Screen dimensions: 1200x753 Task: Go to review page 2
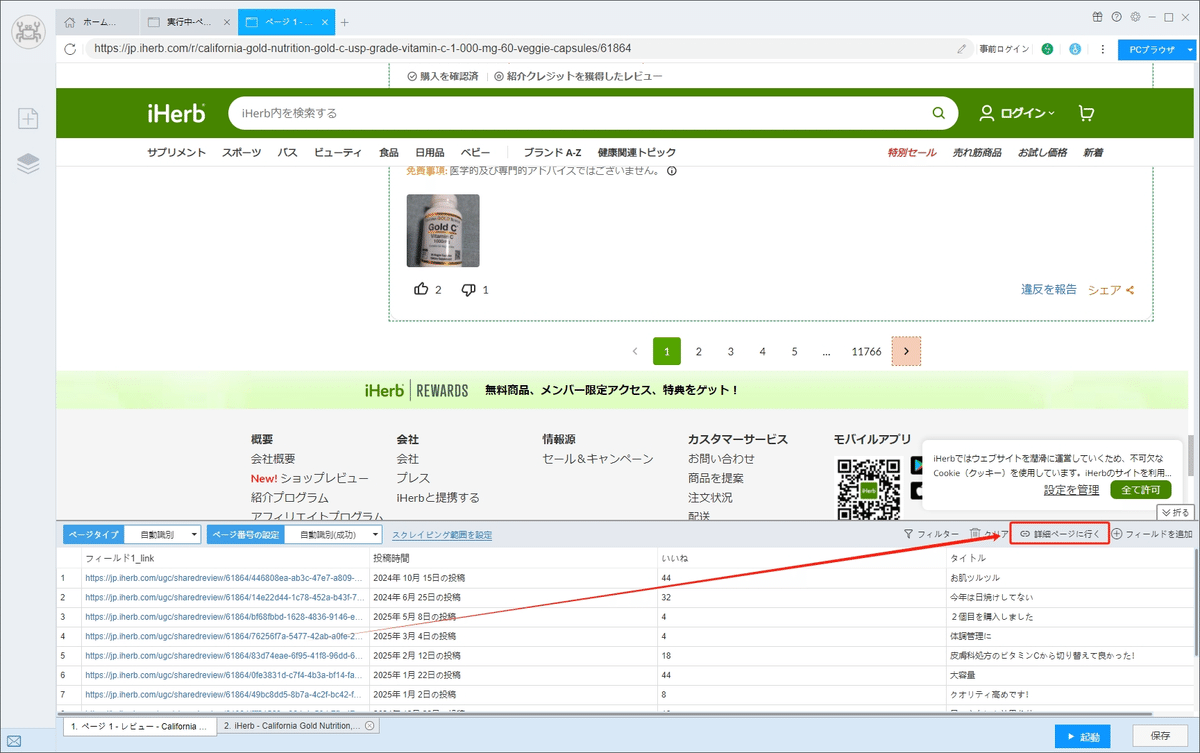[x=699, y=351]
